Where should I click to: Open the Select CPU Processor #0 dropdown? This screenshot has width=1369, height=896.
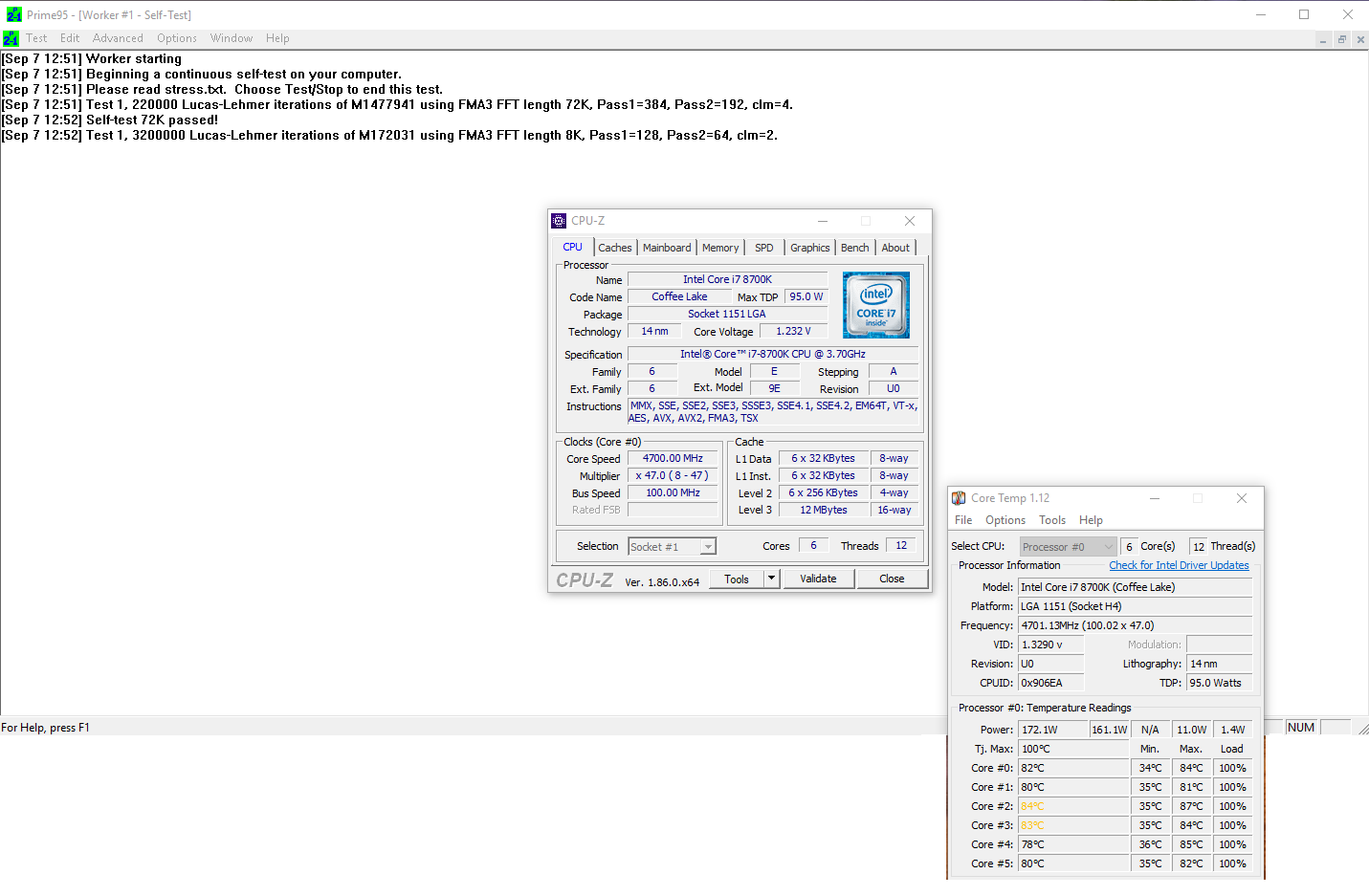[1069, 547]
